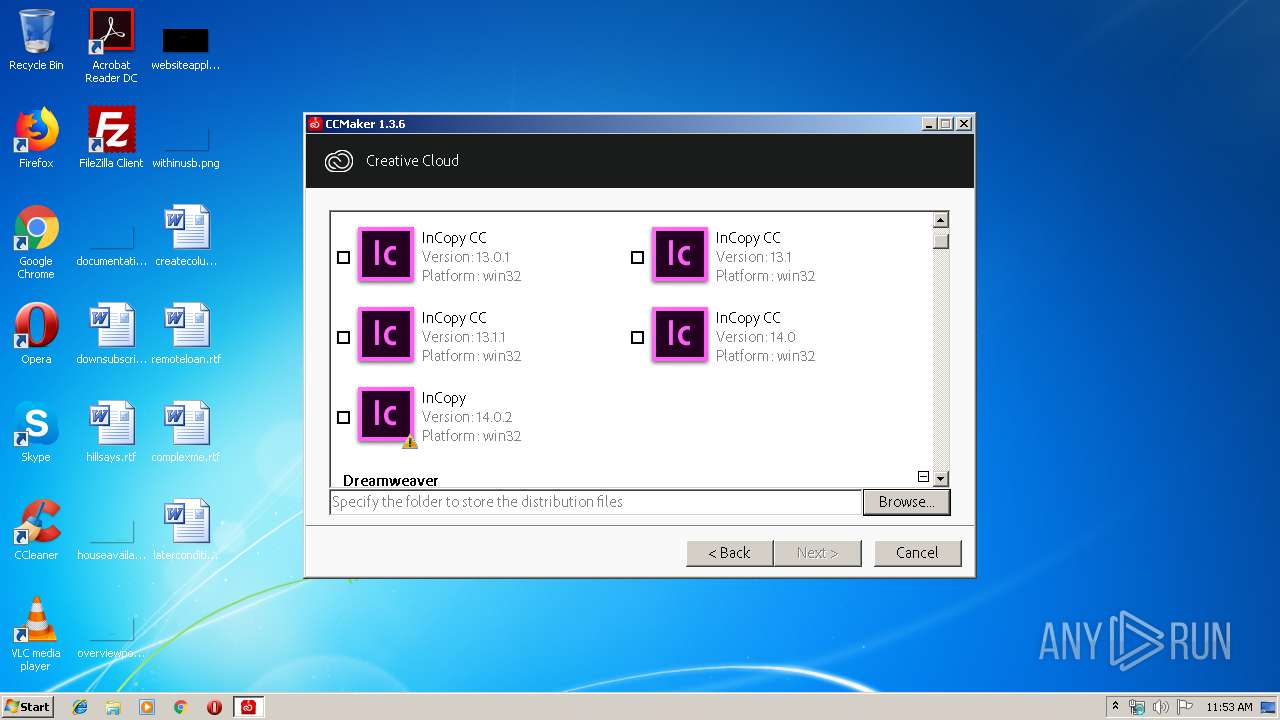Open FileZilla Client desktop shortcut
1280x720 pixels.
[x=111, y=138]
